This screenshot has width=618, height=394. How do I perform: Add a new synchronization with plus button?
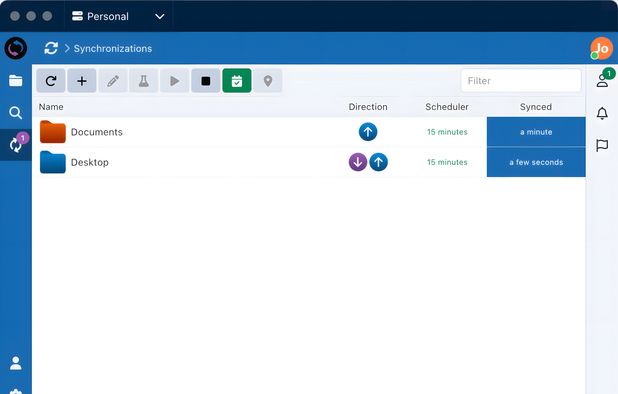(82, 81)
